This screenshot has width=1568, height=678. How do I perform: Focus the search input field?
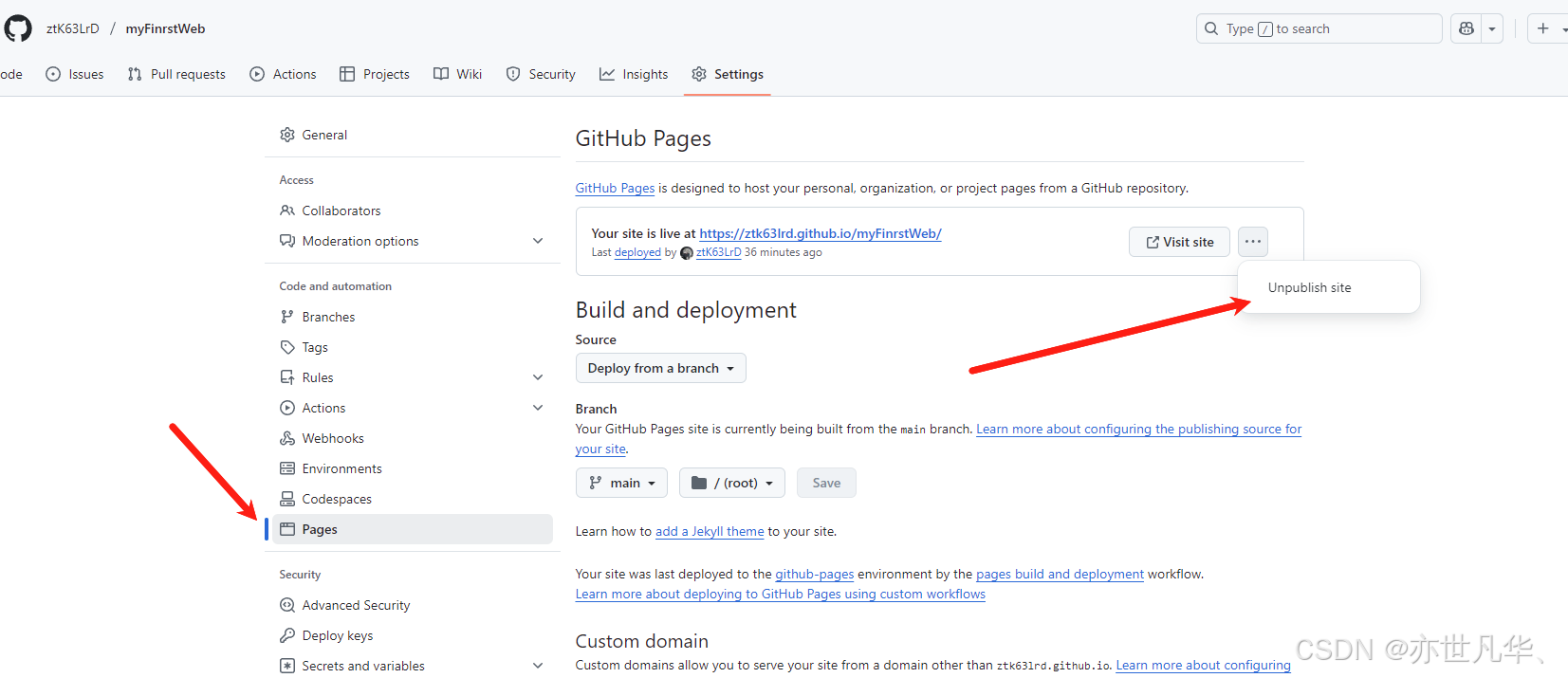coord(1319,28)
